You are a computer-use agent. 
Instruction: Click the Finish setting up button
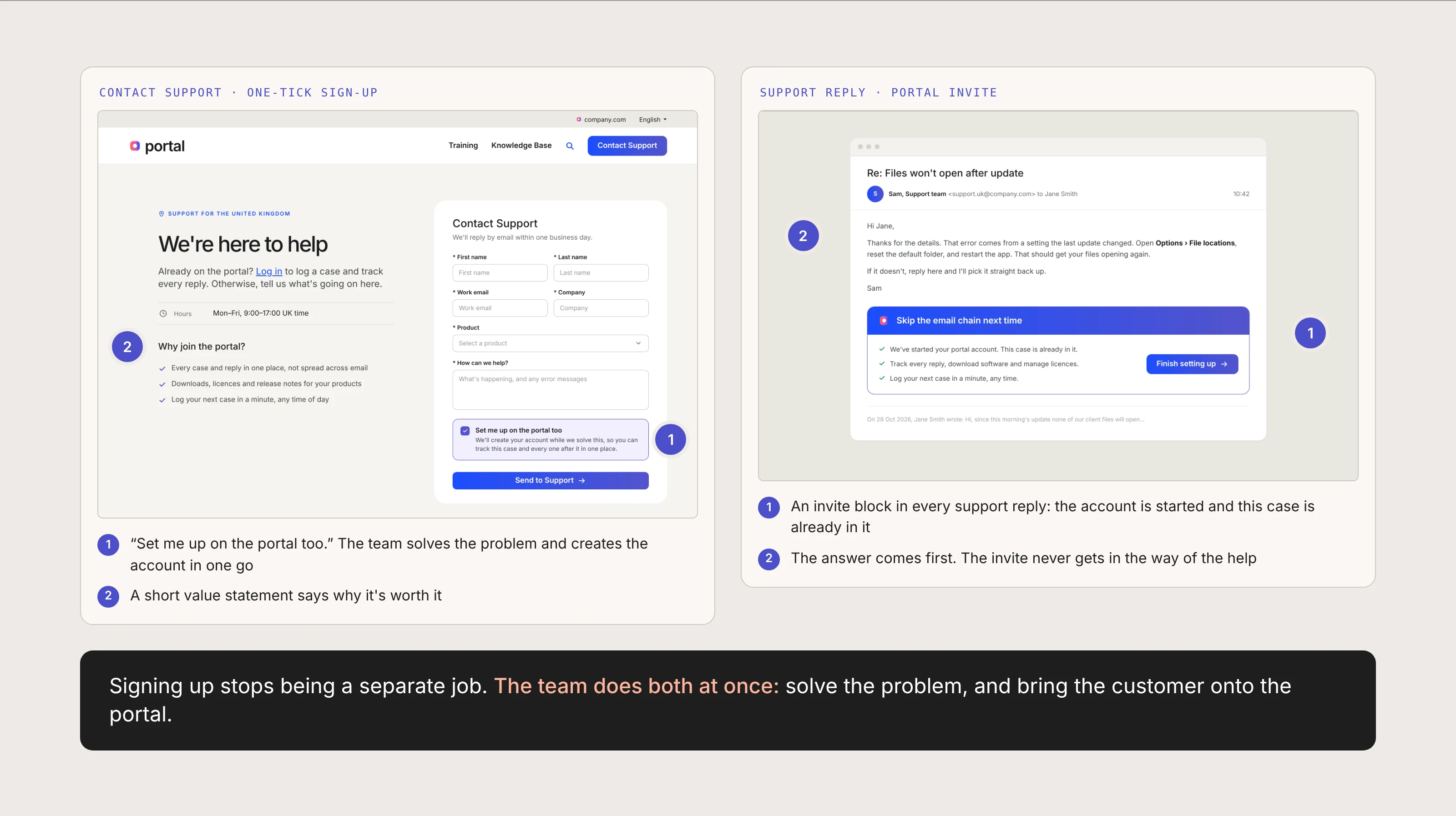1192,364
